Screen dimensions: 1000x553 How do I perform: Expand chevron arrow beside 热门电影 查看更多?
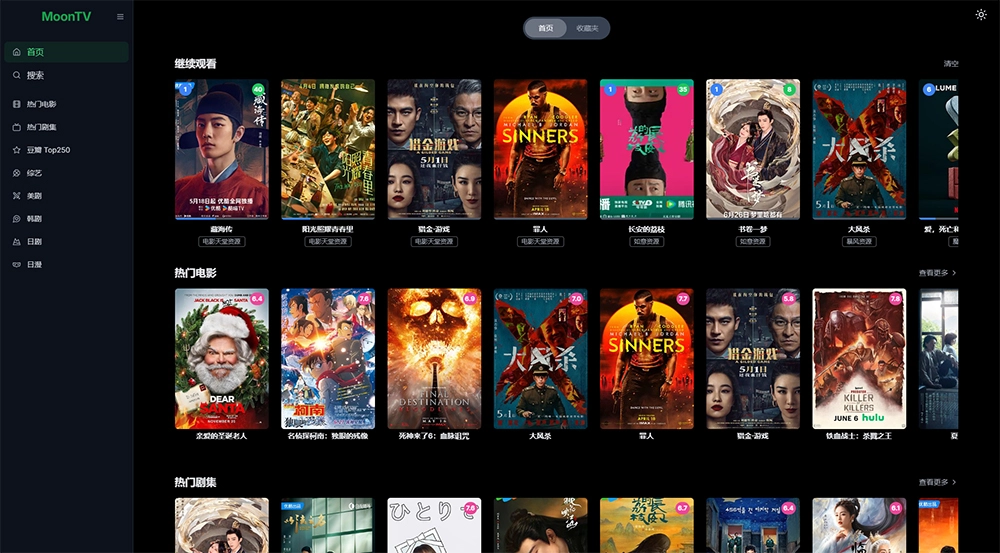(x=954, y=273)
